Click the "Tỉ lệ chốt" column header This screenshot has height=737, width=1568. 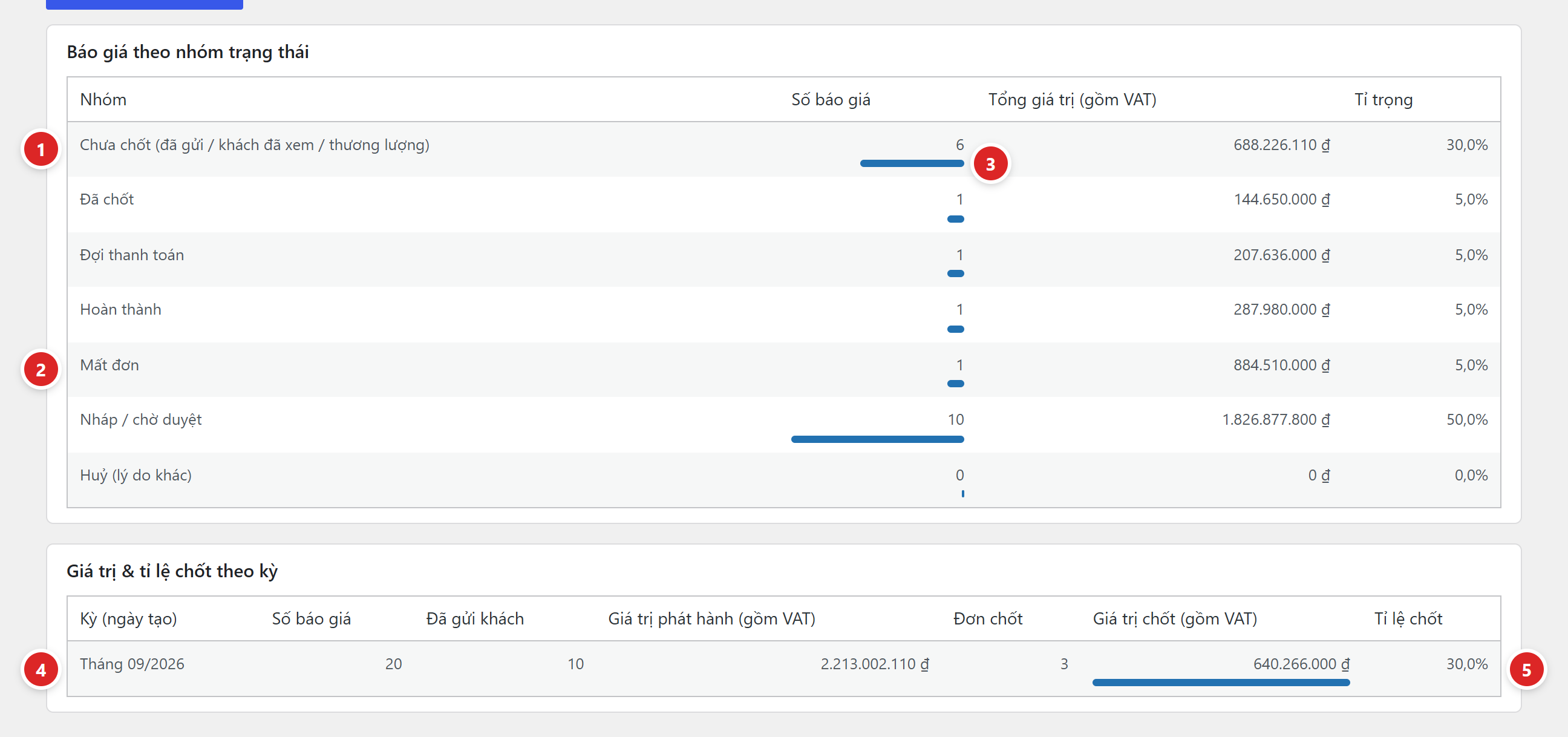click(x=1408, y=618)
